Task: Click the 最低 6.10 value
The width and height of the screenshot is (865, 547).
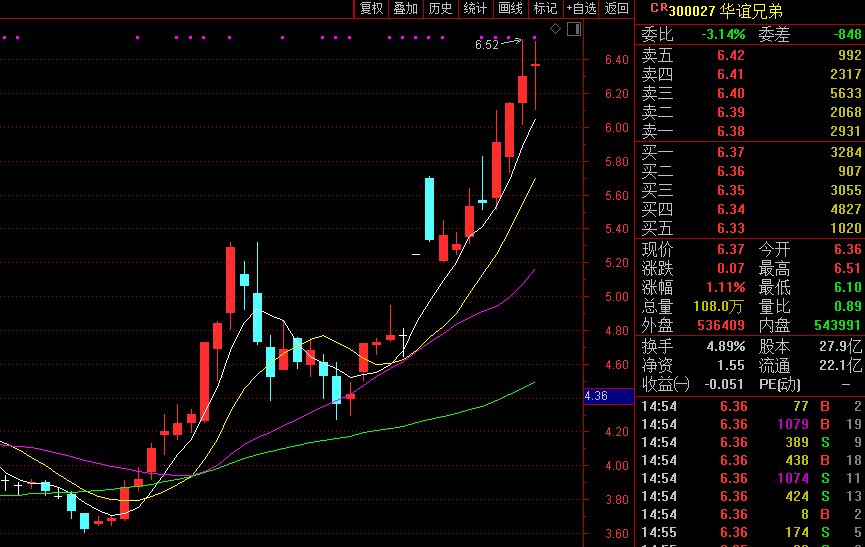Action: (848, 287)
